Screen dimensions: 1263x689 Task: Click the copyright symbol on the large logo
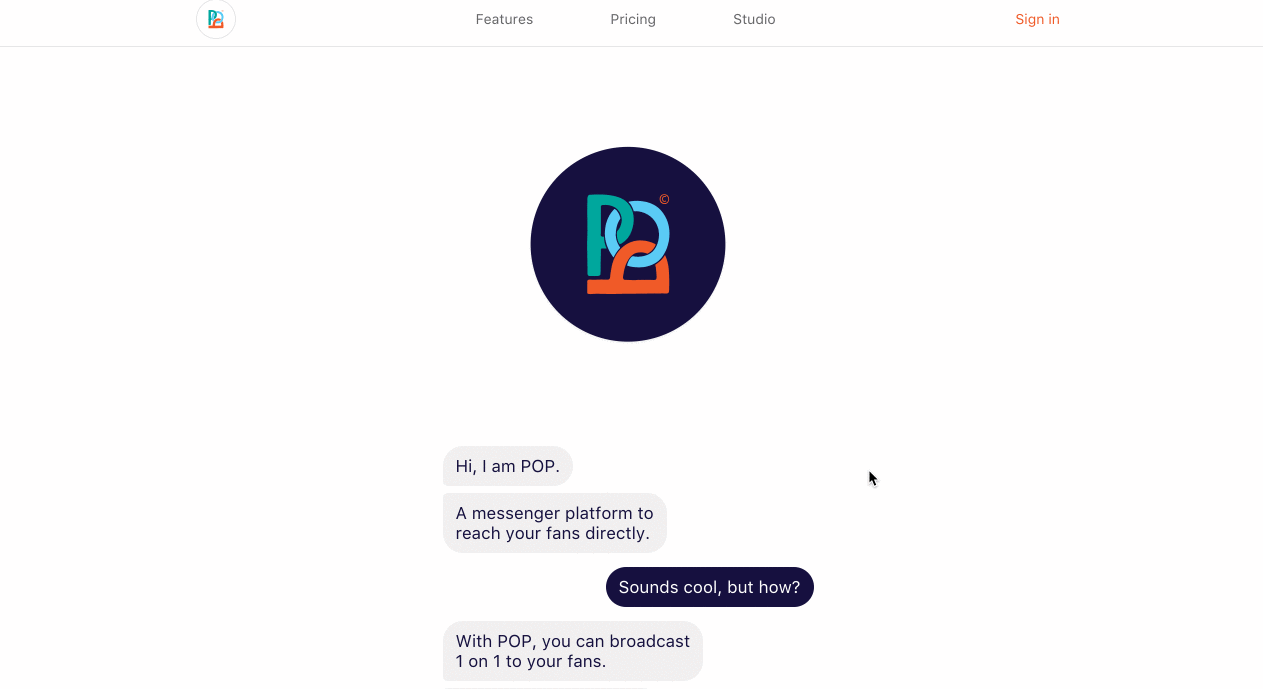(x=664, y=199)
